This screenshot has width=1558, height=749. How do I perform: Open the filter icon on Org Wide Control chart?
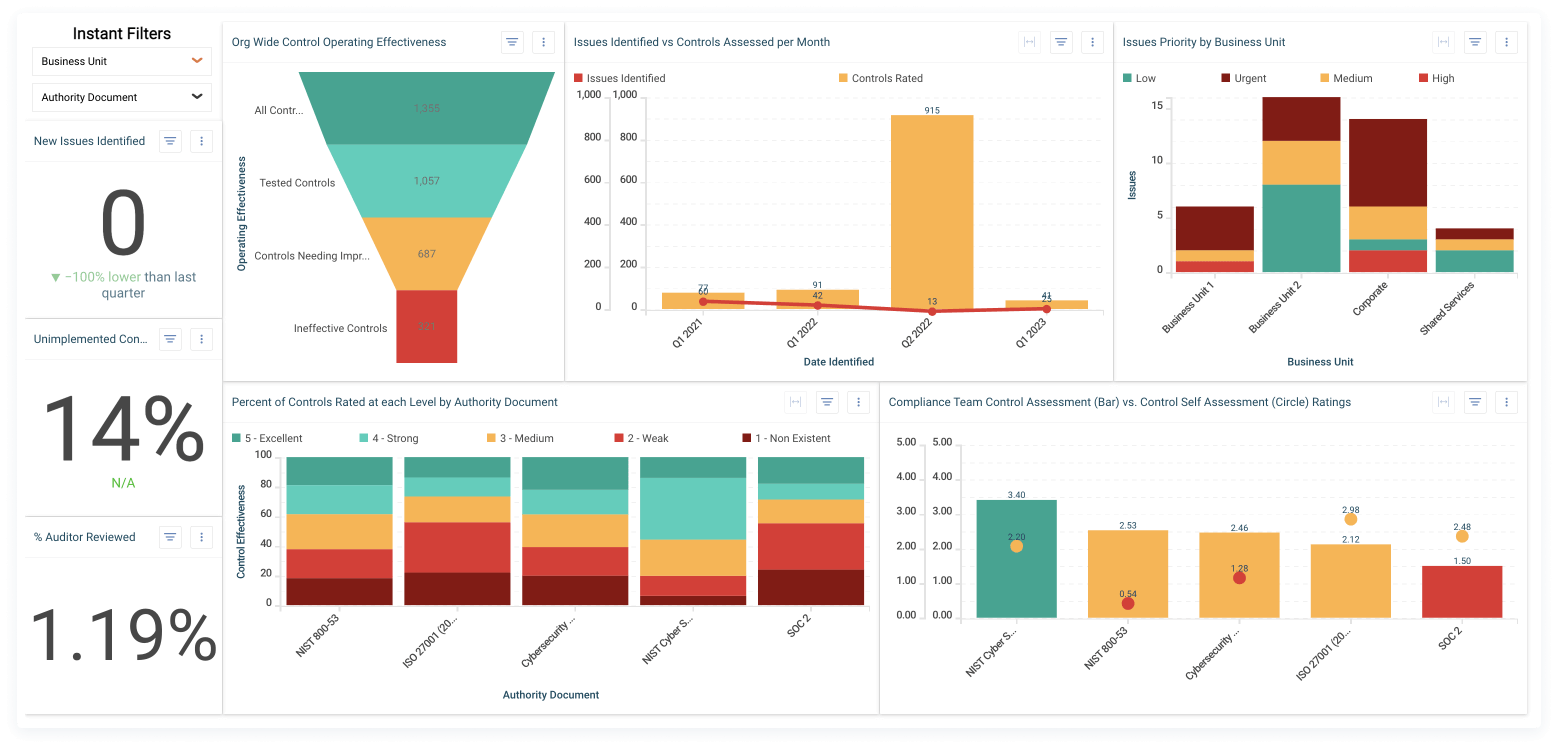[x=512, y=42]
